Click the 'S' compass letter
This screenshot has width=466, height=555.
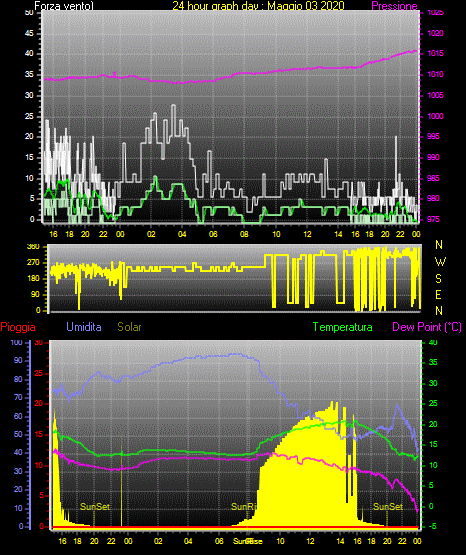pyautogui.click(x=438, y=279)
